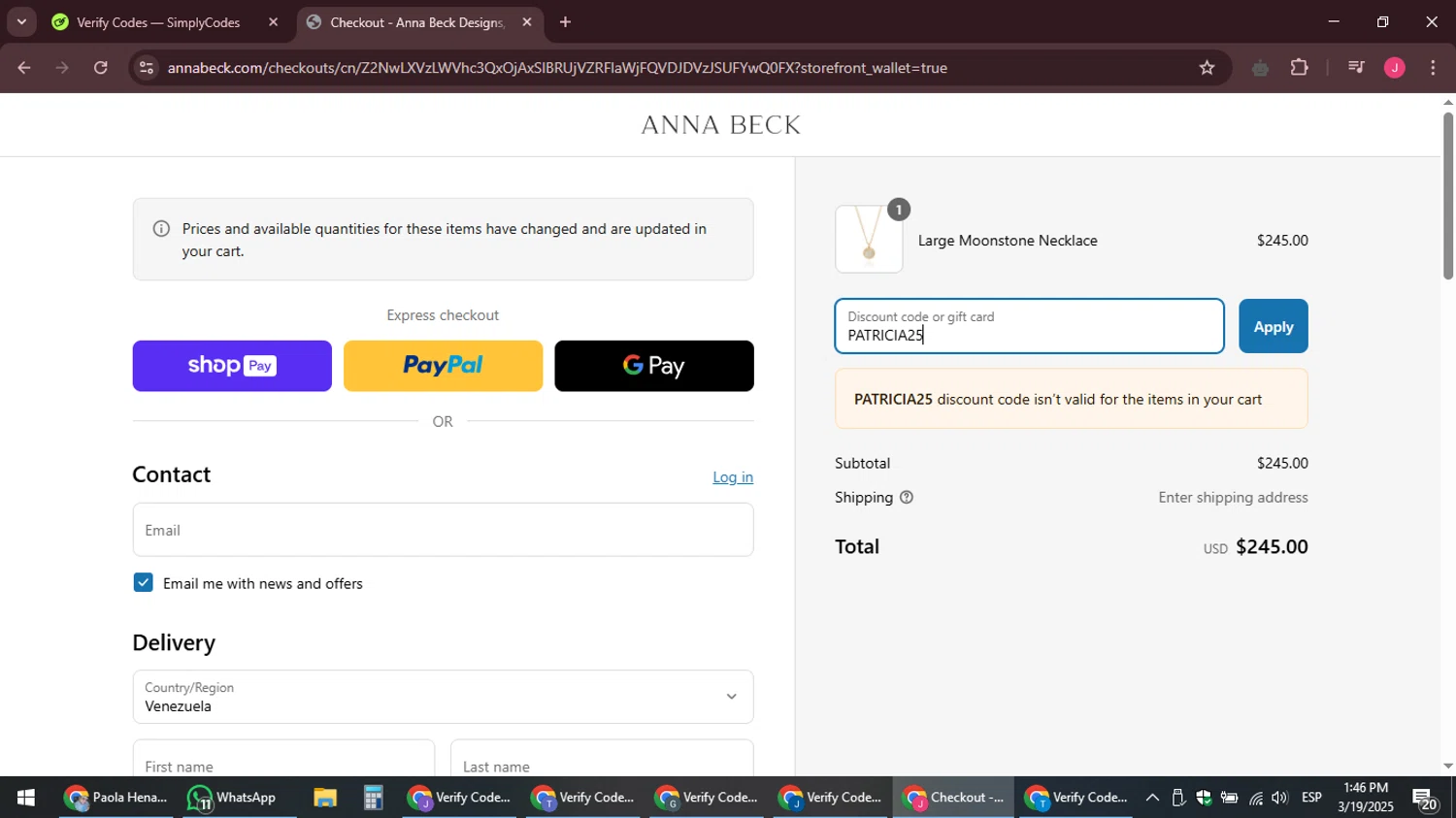Open the Chrome profile avatar
The height and width of the screenshot is (818, 1456).
[x=1395, y=68]
